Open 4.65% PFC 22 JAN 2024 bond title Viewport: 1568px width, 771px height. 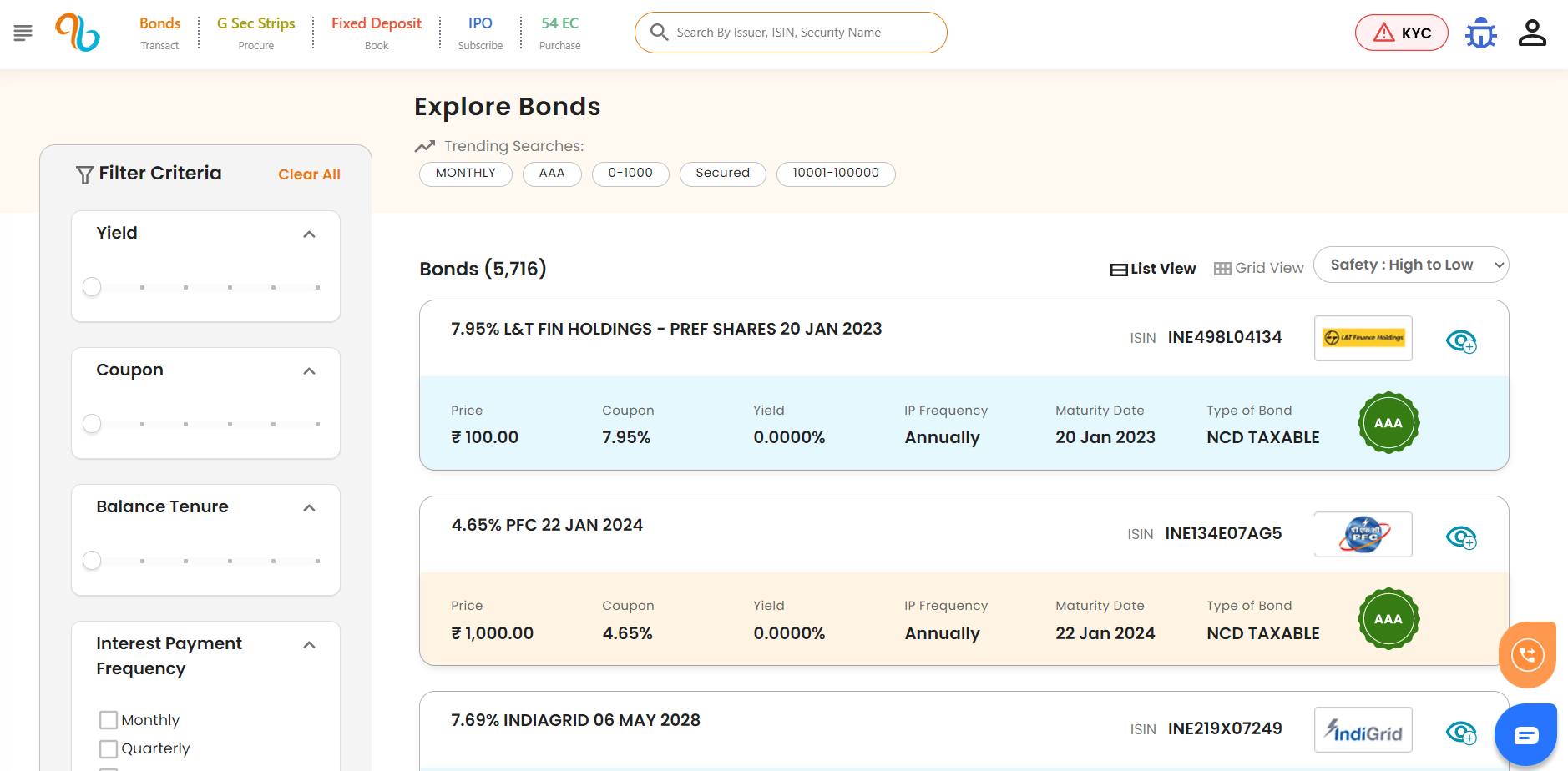coord(547,525)
